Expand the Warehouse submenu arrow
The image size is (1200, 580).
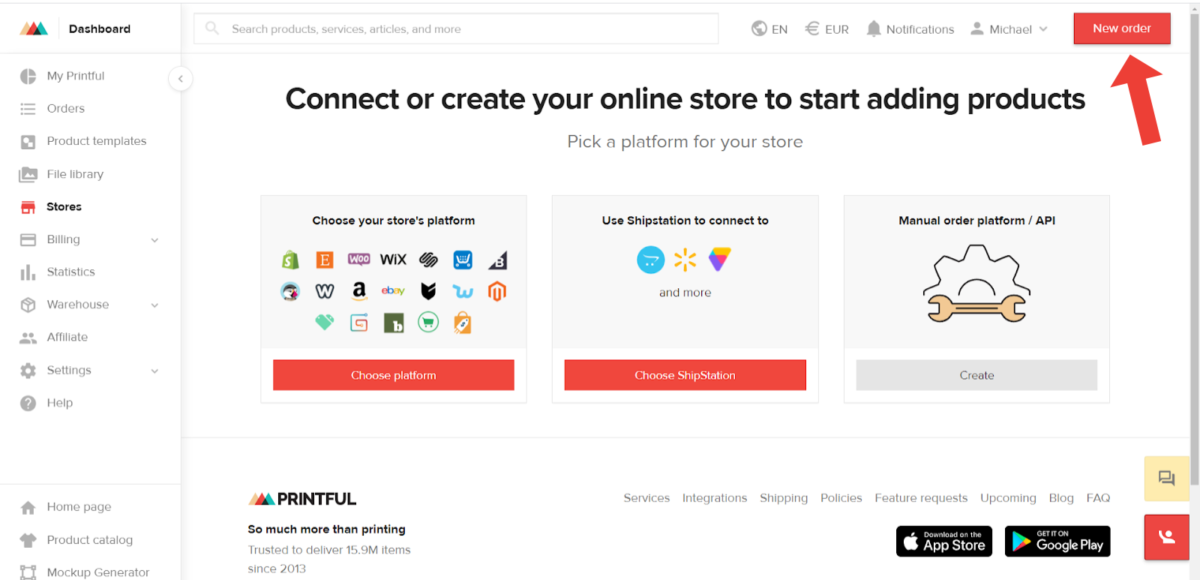[x=155, y=305]
